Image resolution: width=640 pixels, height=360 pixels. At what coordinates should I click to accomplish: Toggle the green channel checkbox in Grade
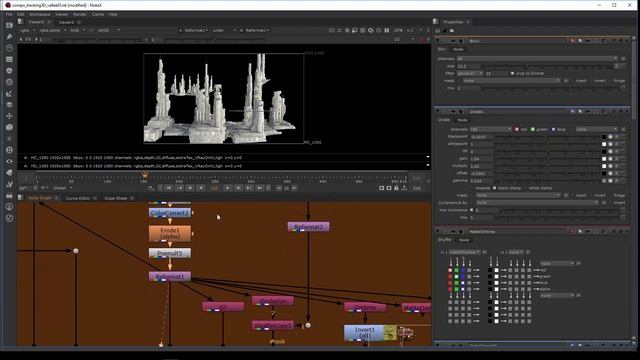[533, 129]
